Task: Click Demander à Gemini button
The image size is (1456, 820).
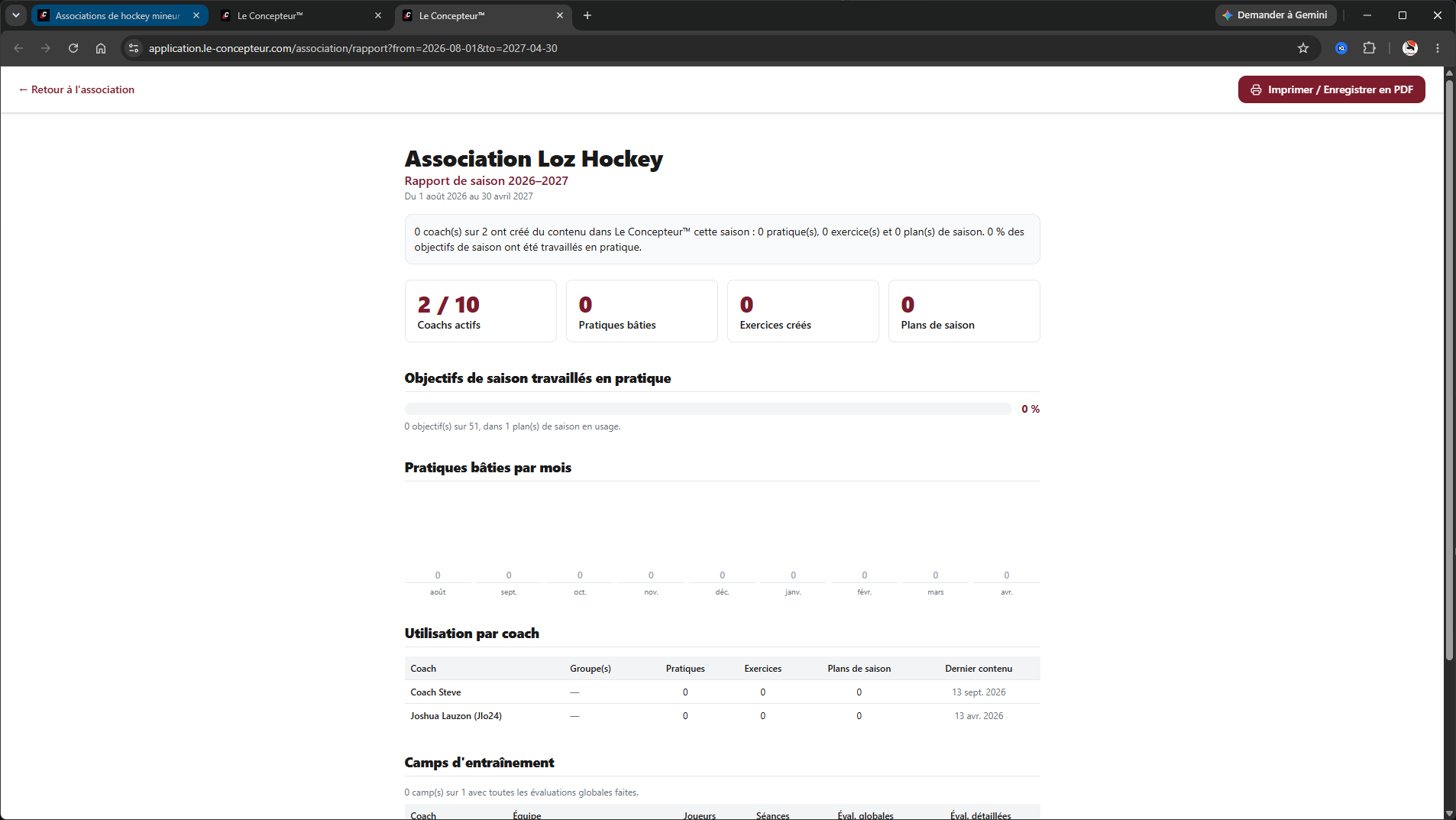Action: tap(1276, 15)
